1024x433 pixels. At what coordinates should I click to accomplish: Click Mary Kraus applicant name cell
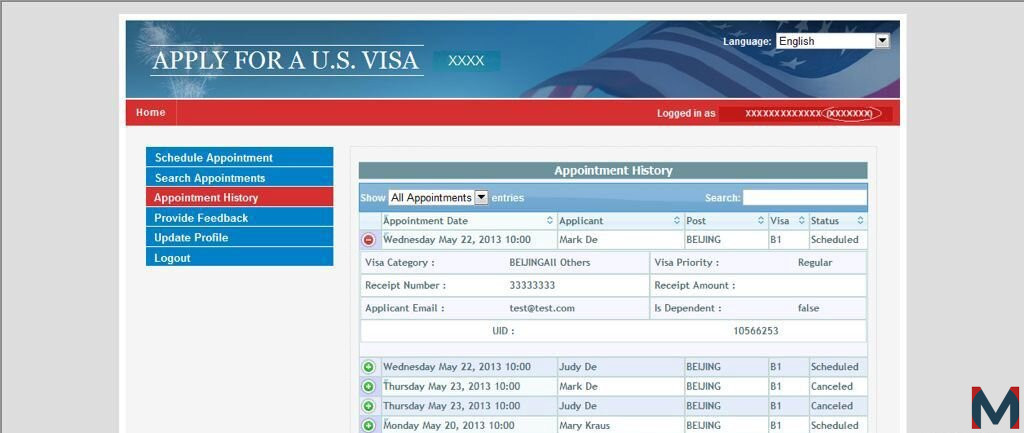(620, 426)
